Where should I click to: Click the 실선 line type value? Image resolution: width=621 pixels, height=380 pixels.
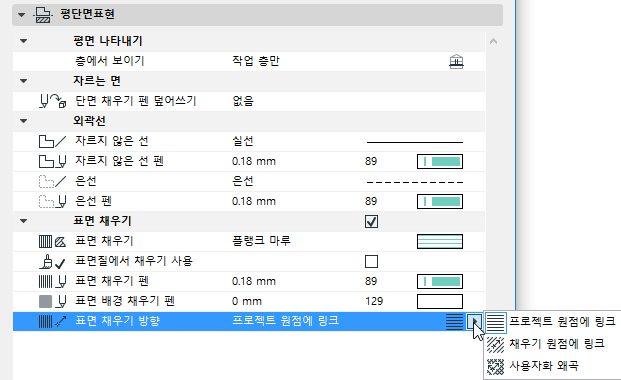[243, 141]
